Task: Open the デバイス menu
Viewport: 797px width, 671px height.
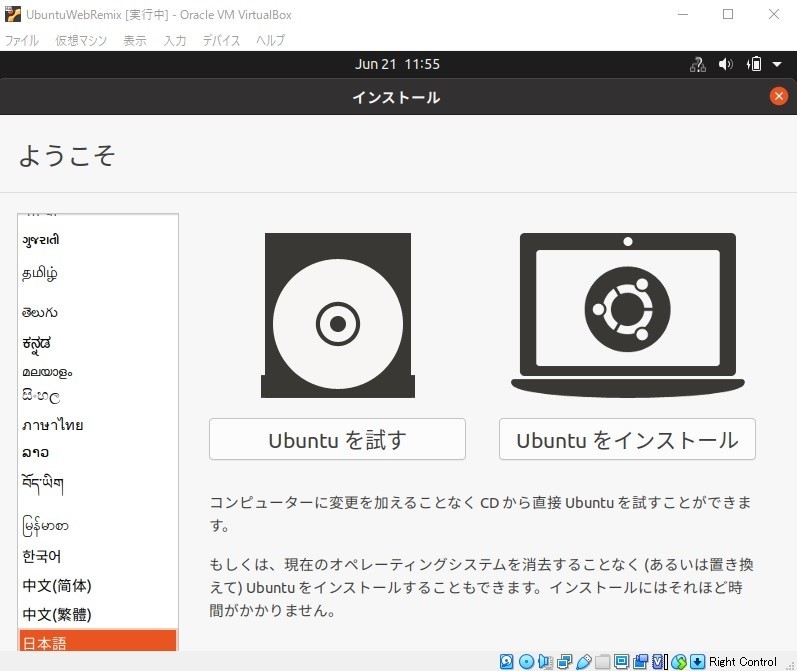Action: point(221,40)
